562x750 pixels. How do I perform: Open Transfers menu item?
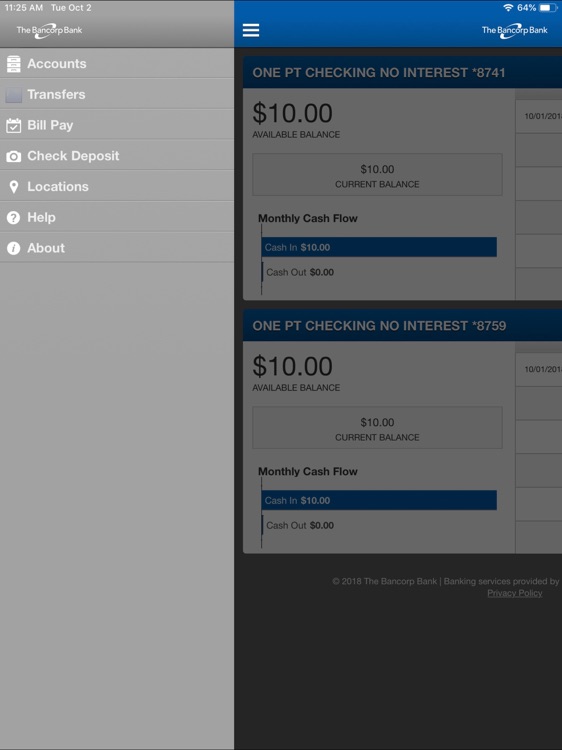[x=117, y=94]
